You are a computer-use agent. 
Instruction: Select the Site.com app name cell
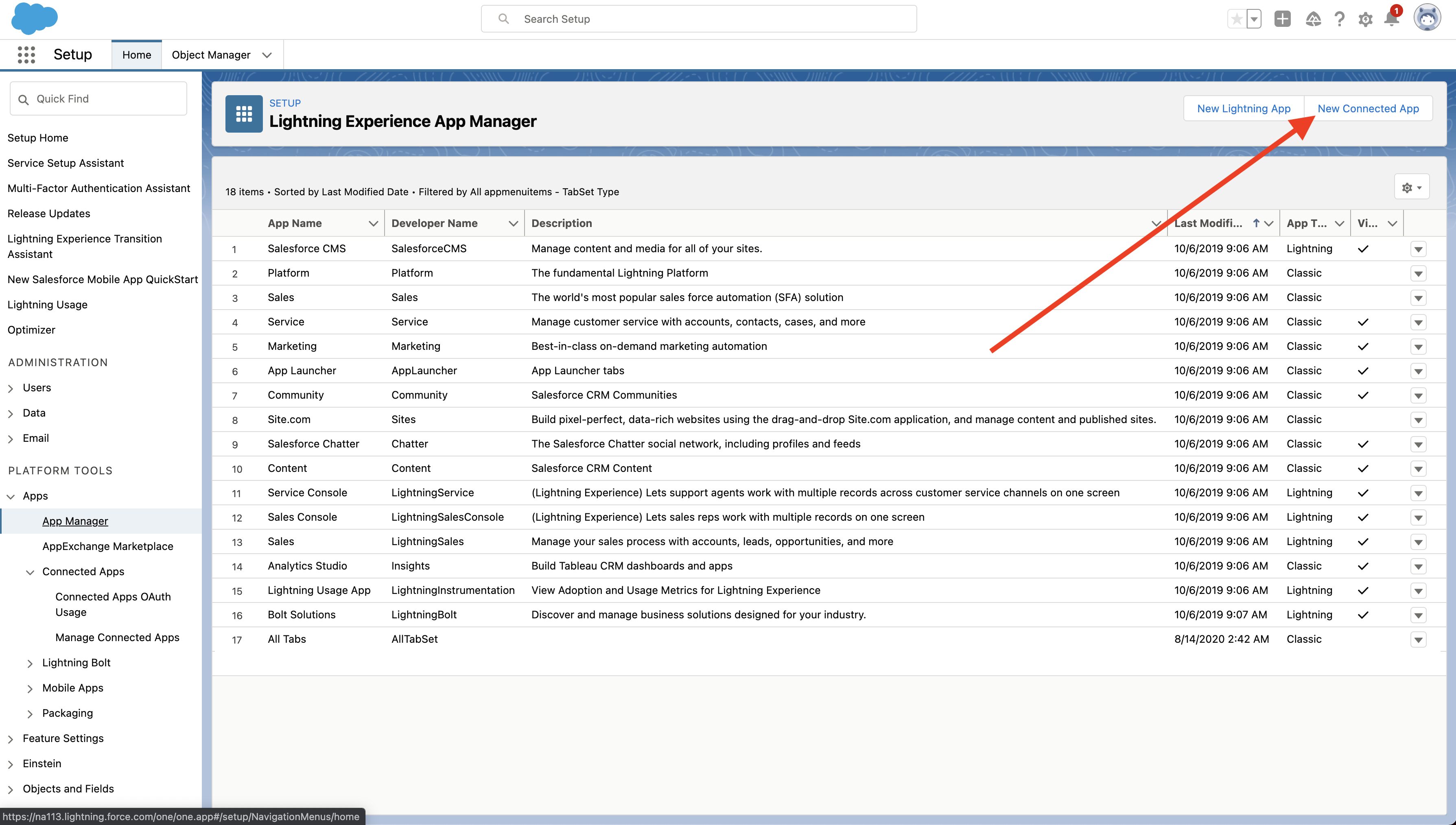coord(289,420)
